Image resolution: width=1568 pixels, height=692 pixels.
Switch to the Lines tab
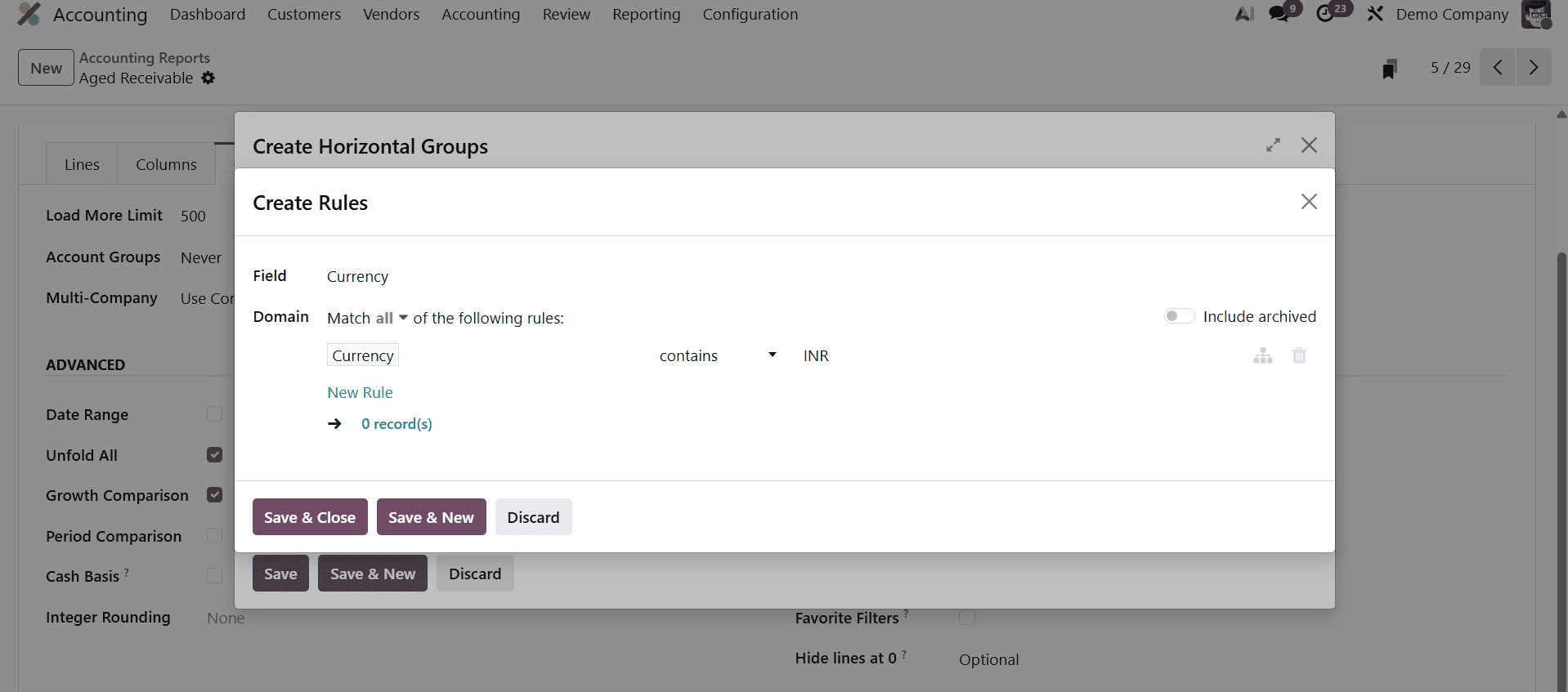pyautogui.click(x=82, y=163)
